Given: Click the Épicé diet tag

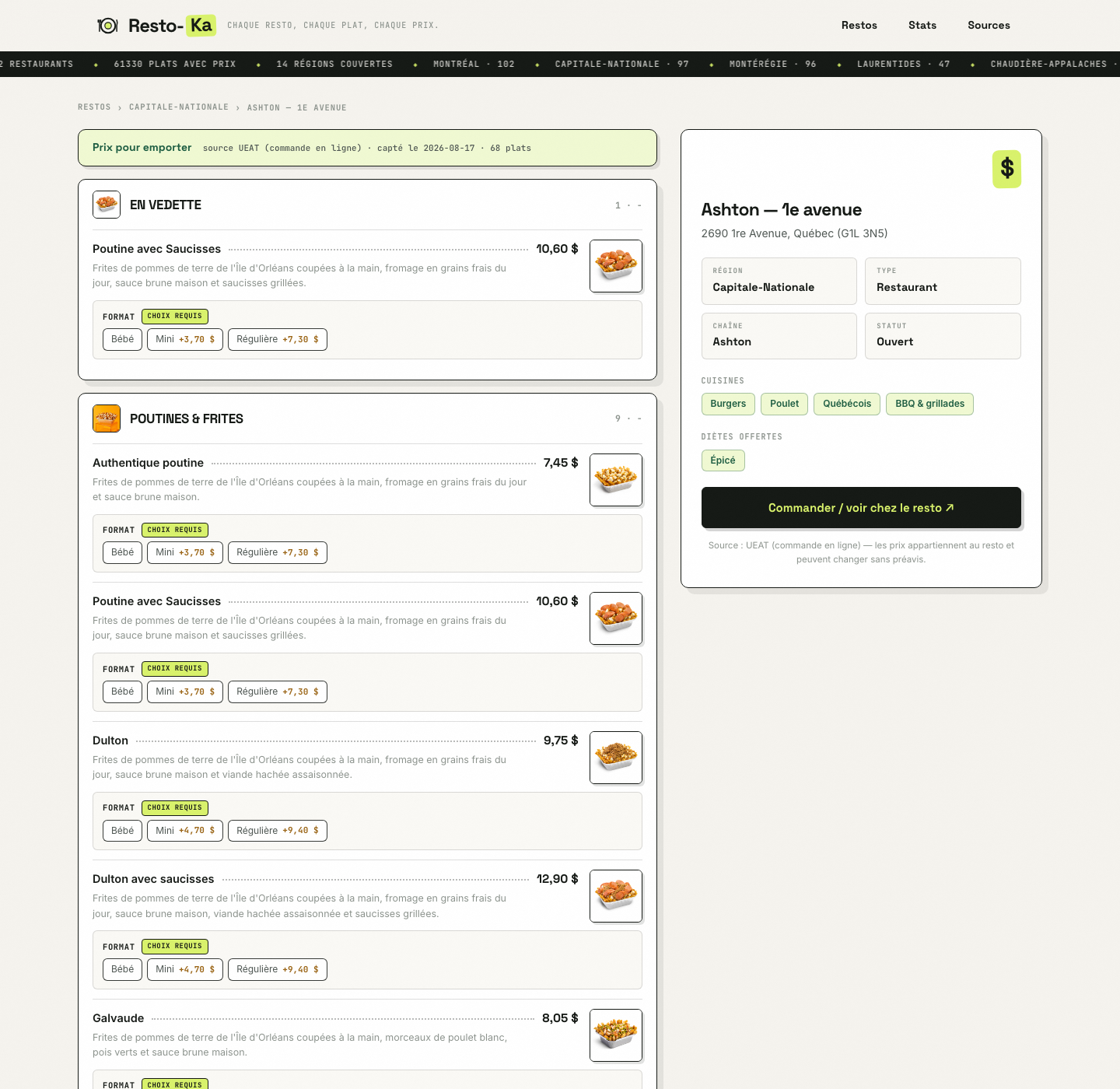Looking at the screenshot, I should point(723,460).
